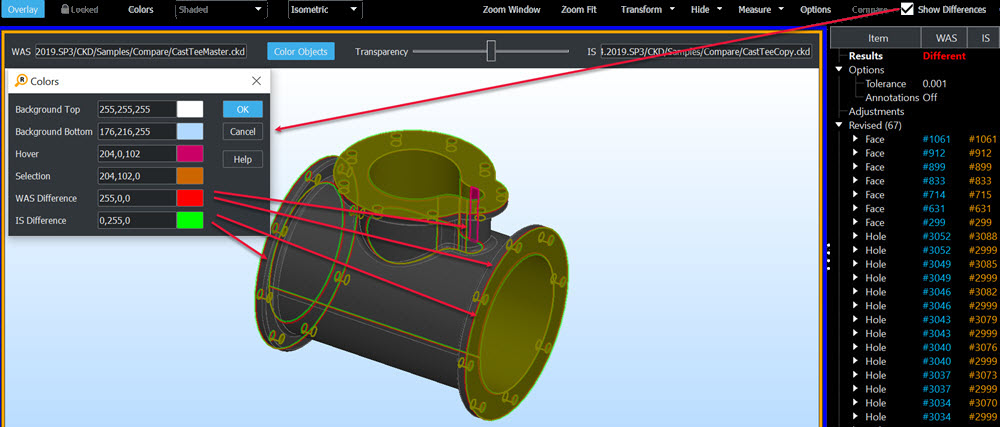Click Background Top value field
The height and width of the screenshot is (427, 1000).
137,109
